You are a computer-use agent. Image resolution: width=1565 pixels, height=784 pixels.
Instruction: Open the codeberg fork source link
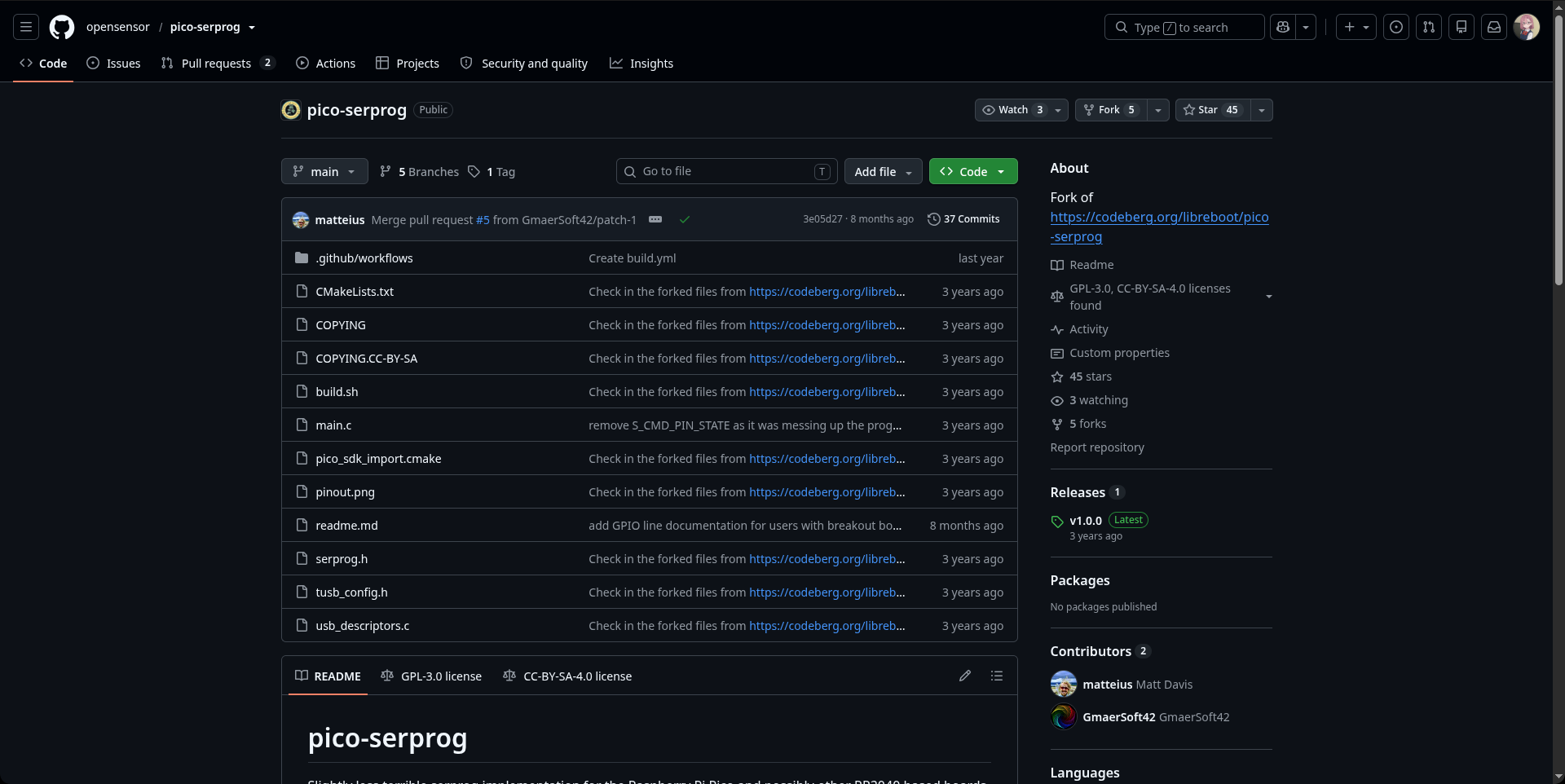point(1159,227)
